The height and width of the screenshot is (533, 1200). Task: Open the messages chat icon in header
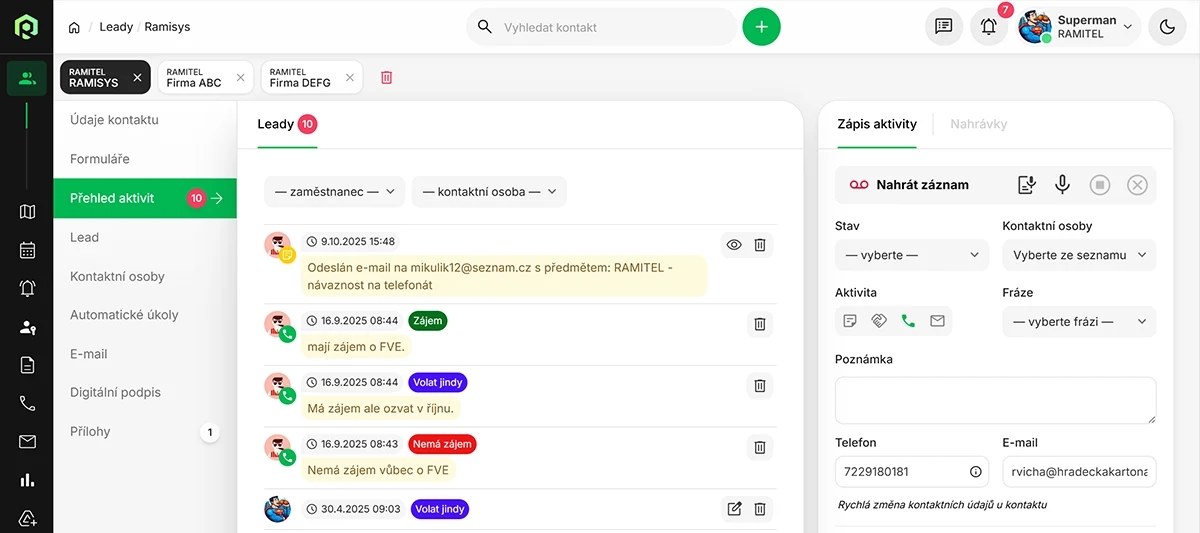943,27
